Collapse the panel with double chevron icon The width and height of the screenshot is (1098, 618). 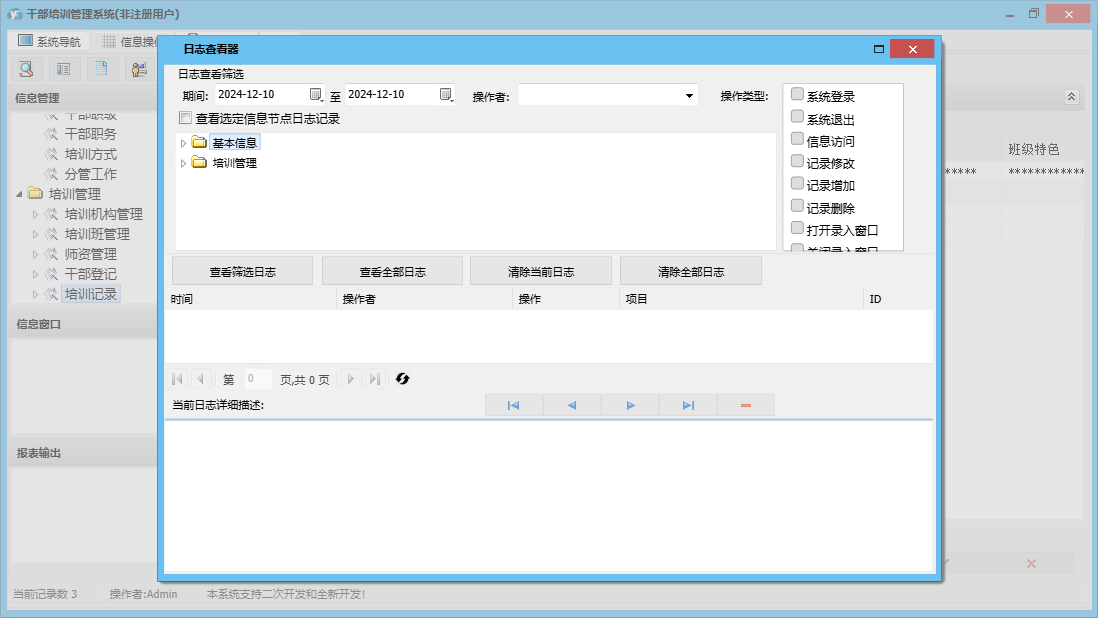1071,97
